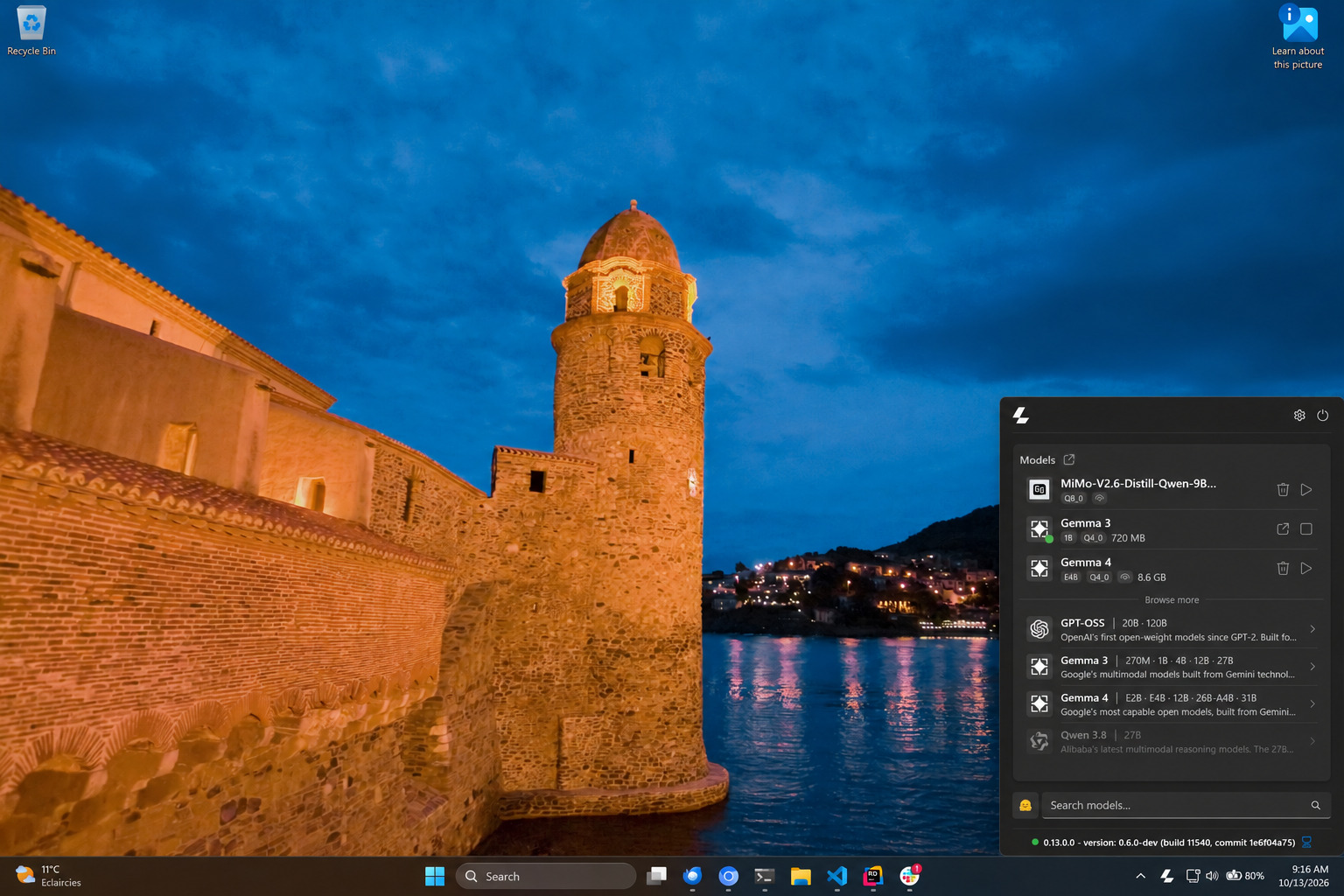Expand the Qwen 3.8 27B family chevron

coord(1312,741)
